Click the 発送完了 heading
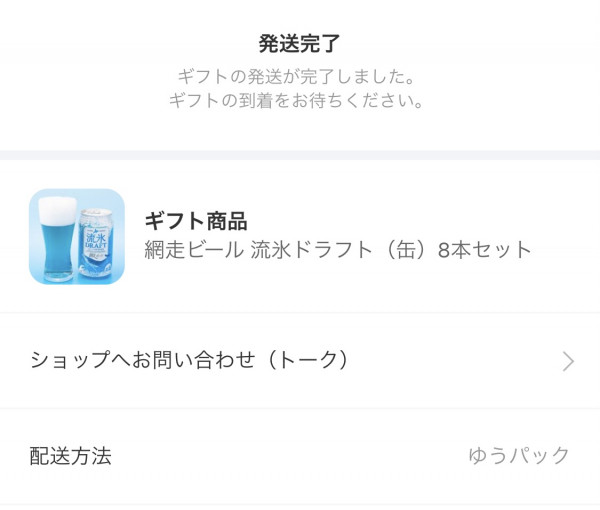Screen dimensions: 600x510 (299, 43)
